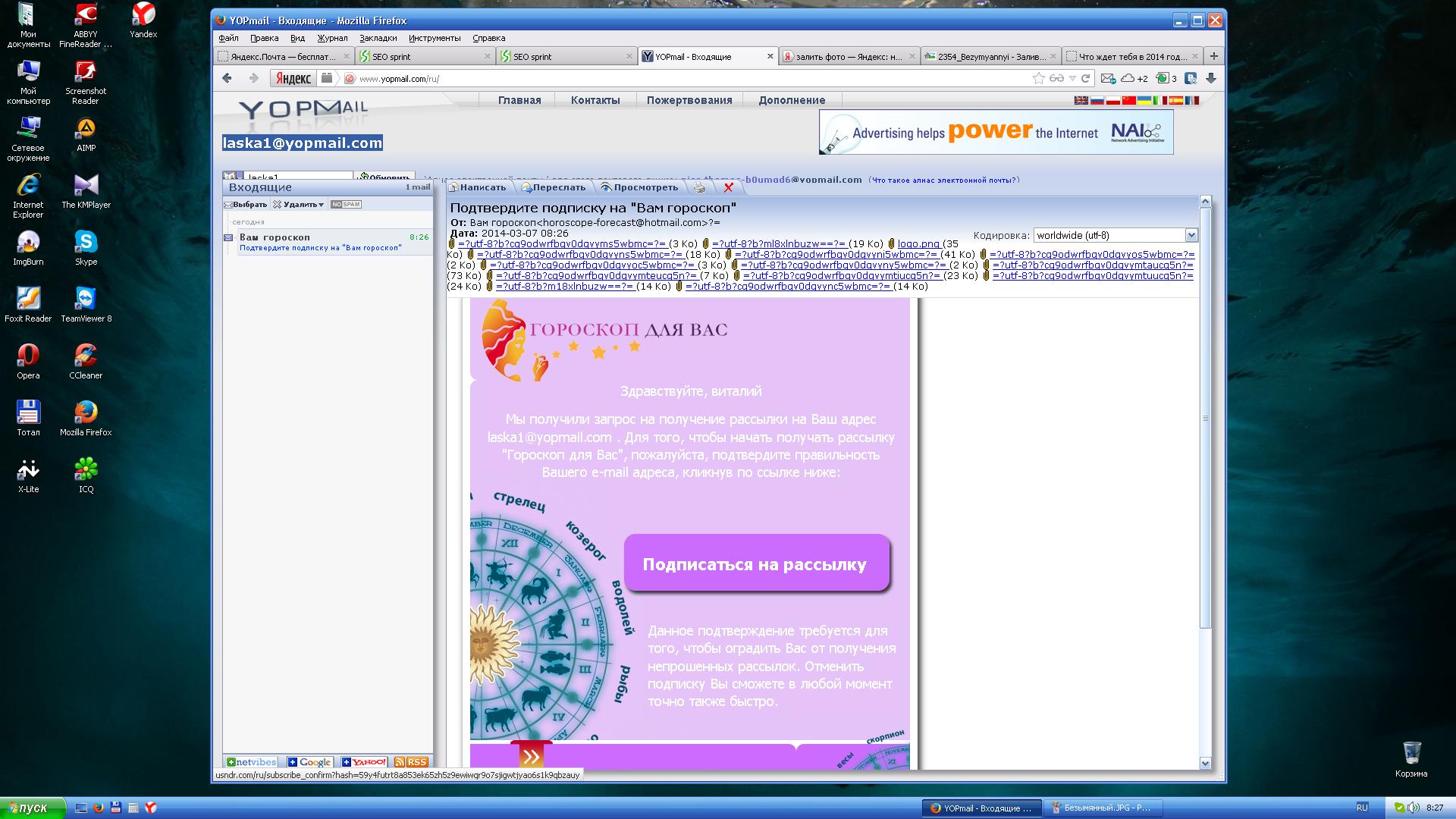1456x819 pixels.
Task: Click Выбрать to select all mails
Action: pyautogui.click(x=246, y=205)
